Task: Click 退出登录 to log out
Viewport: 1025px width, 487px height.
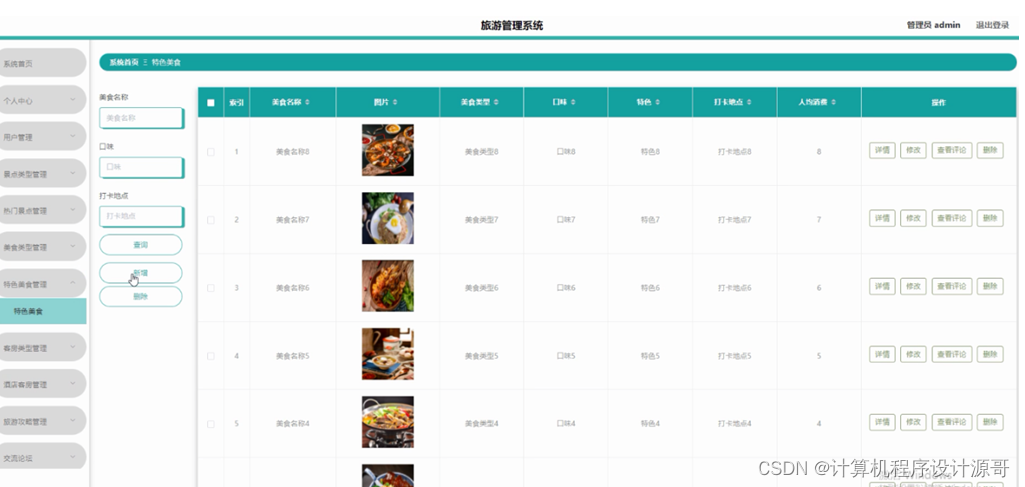Action: click(x=992, y=25)
